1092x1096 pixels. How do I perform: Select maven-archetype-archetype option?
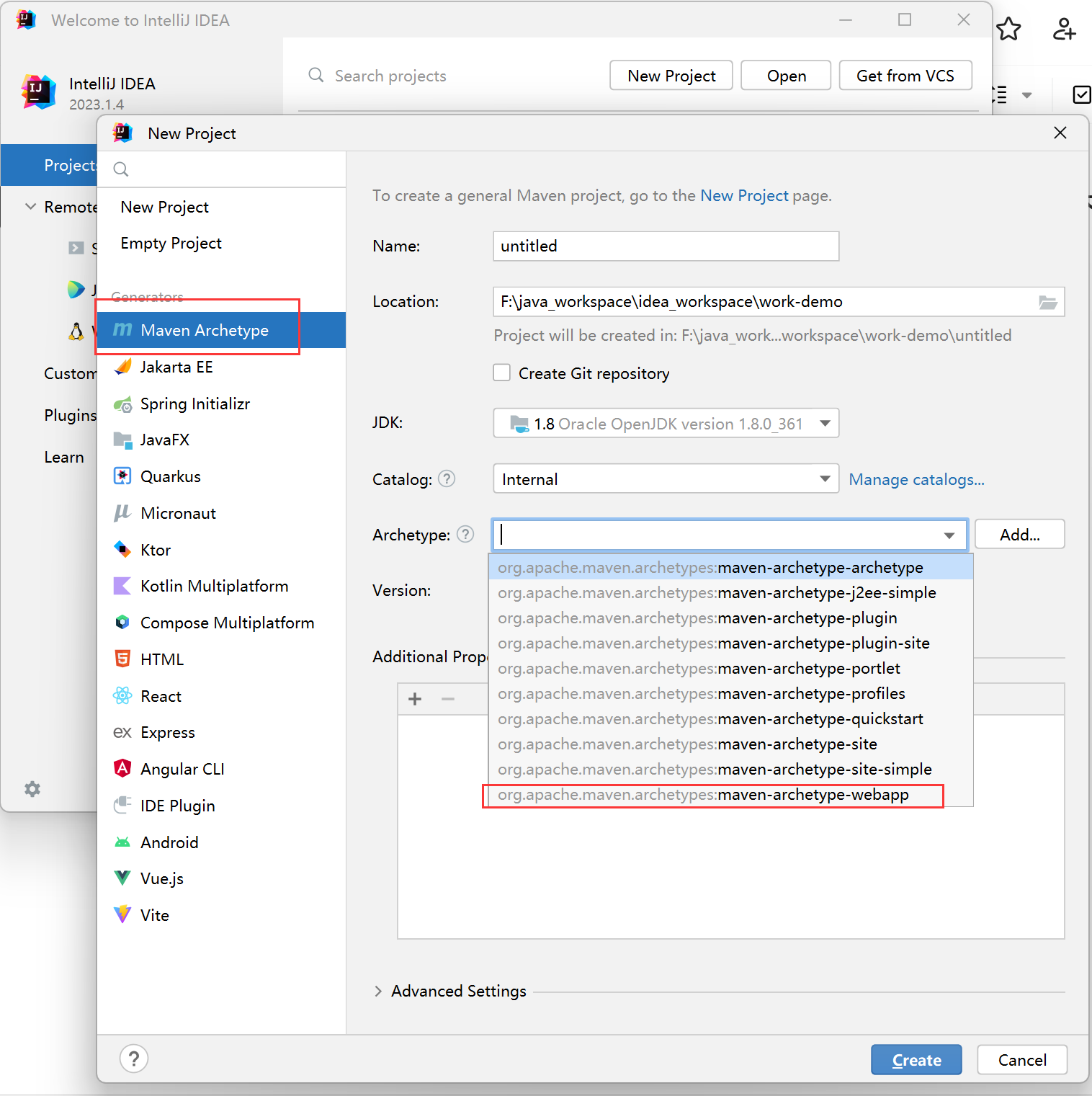(x=730, y=568)
